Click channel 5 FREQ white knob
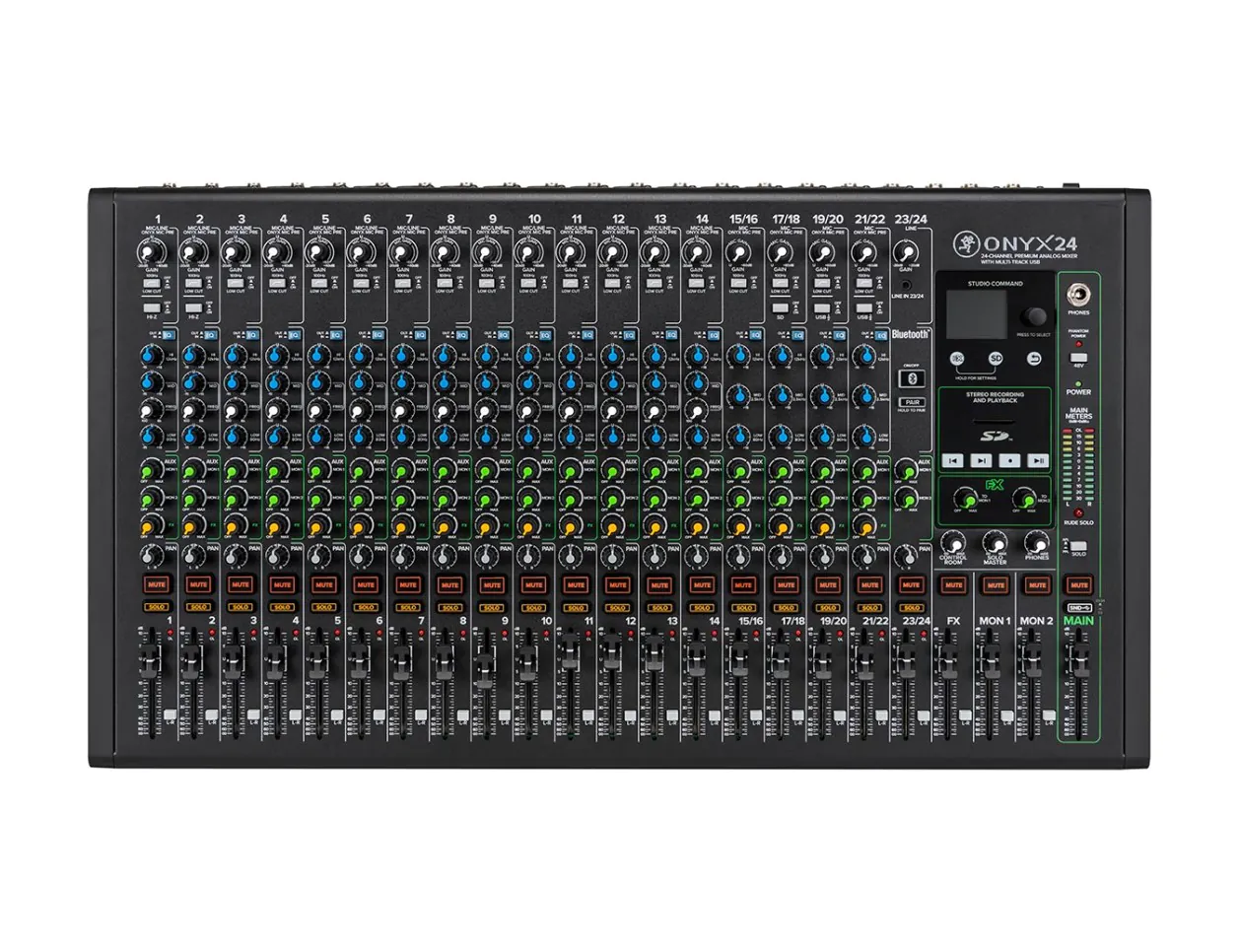The image size is (1239, 952). click(318, 408)
